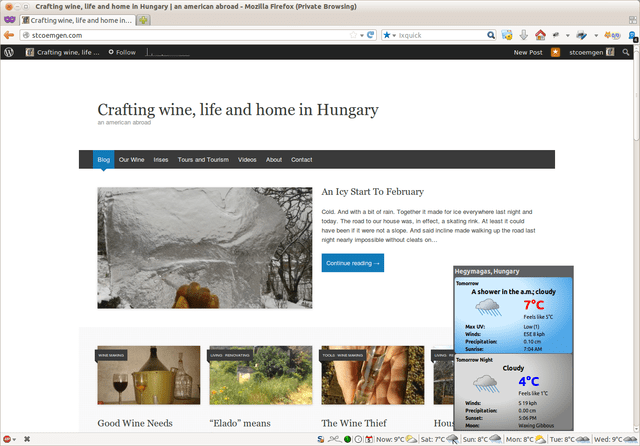640x446 pixels.
Task: Open the print/edit toolbar icon
Action: pos(581,35)
